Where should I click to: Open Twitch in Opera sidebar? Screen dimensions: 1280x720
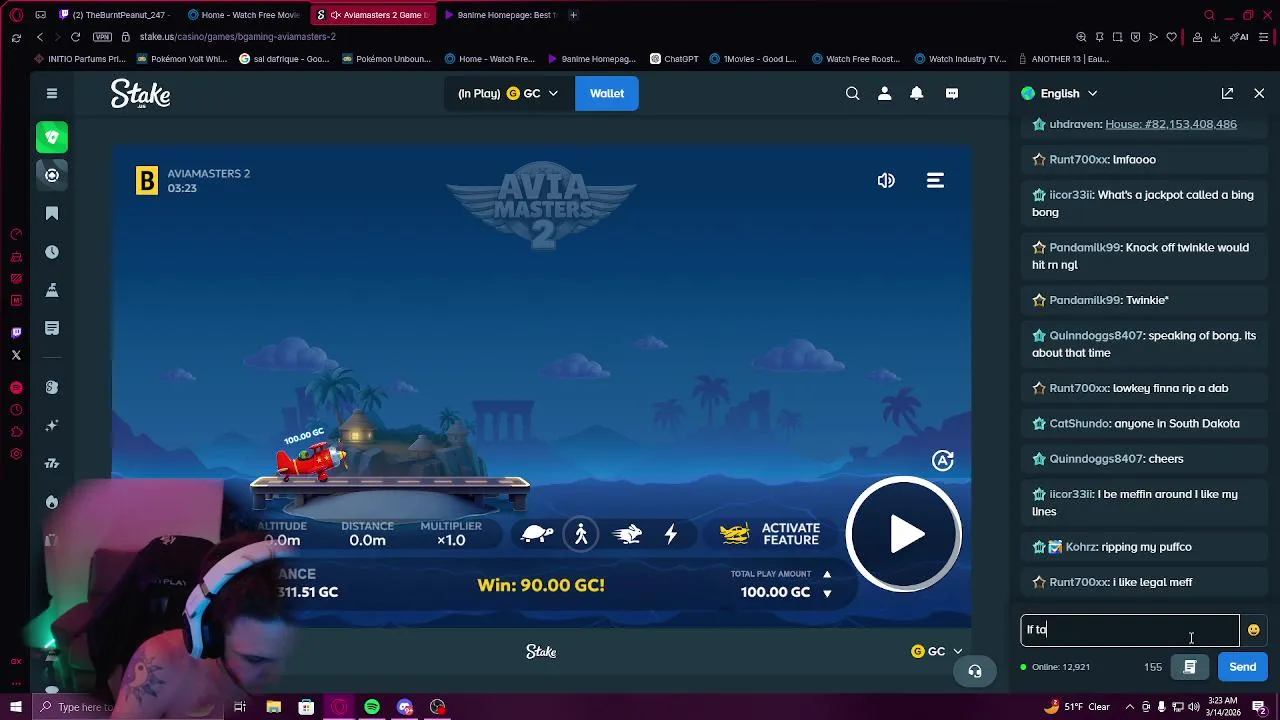coord(16,333)
